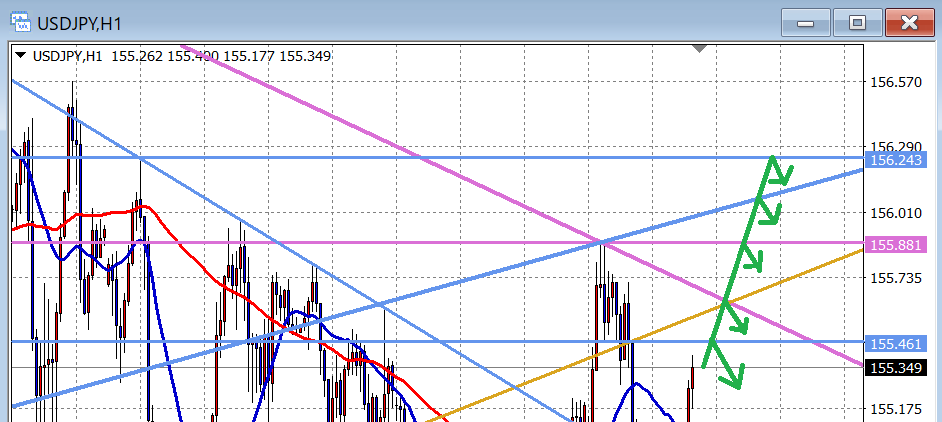Click the chart window icon in title bar
The width and height of the screenshot is (942, 422).
20,21
